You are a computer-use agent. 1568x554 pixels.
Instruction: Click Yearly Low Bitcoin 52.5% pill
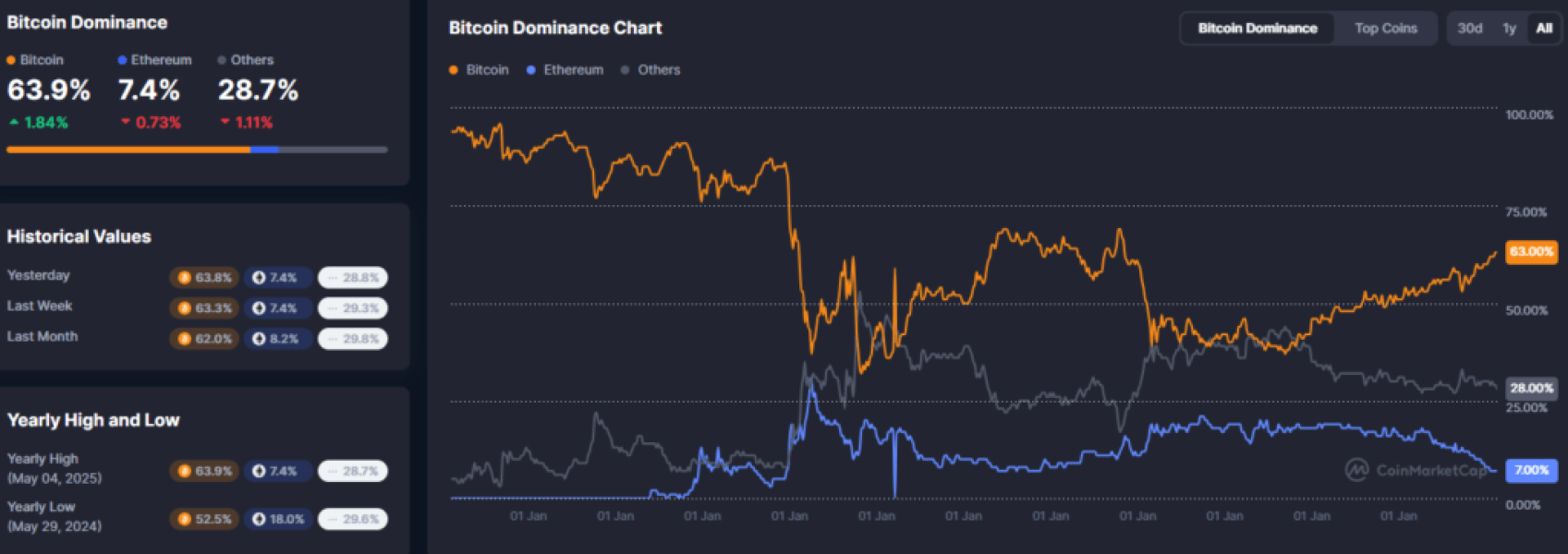click(x=204, y=519)
